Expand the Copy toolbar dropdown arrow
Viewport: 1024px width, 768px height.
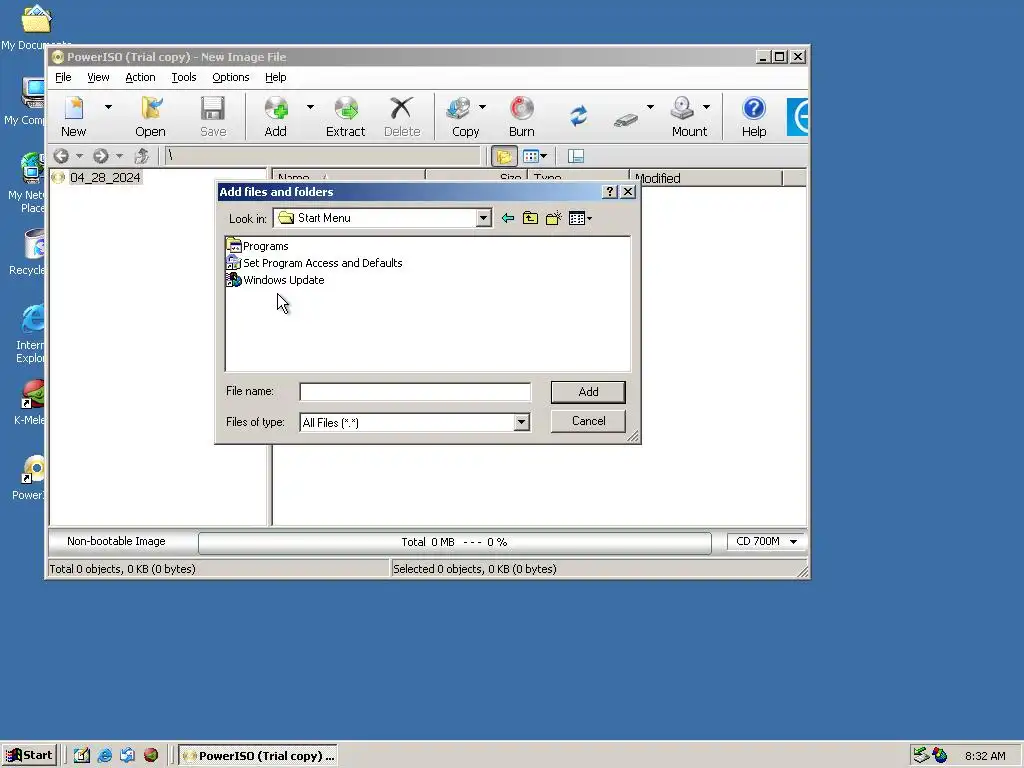pos(483,106)
